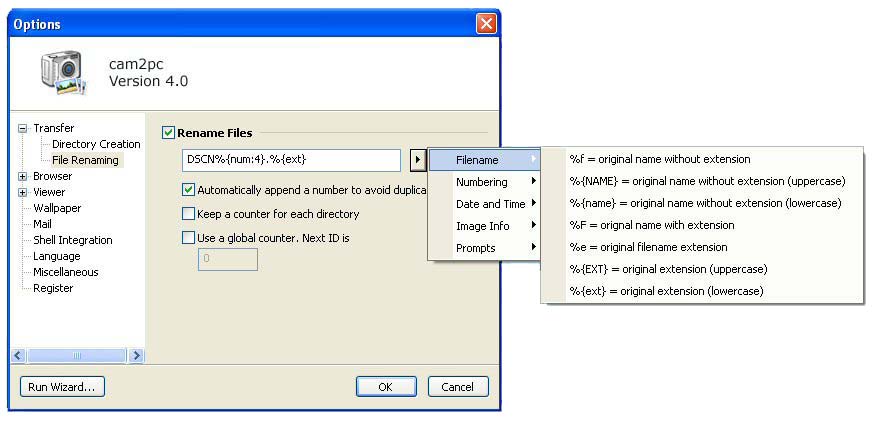Enable Use a global counter option
This screenshot has height=424, width=877.
[x=188, y=238]
